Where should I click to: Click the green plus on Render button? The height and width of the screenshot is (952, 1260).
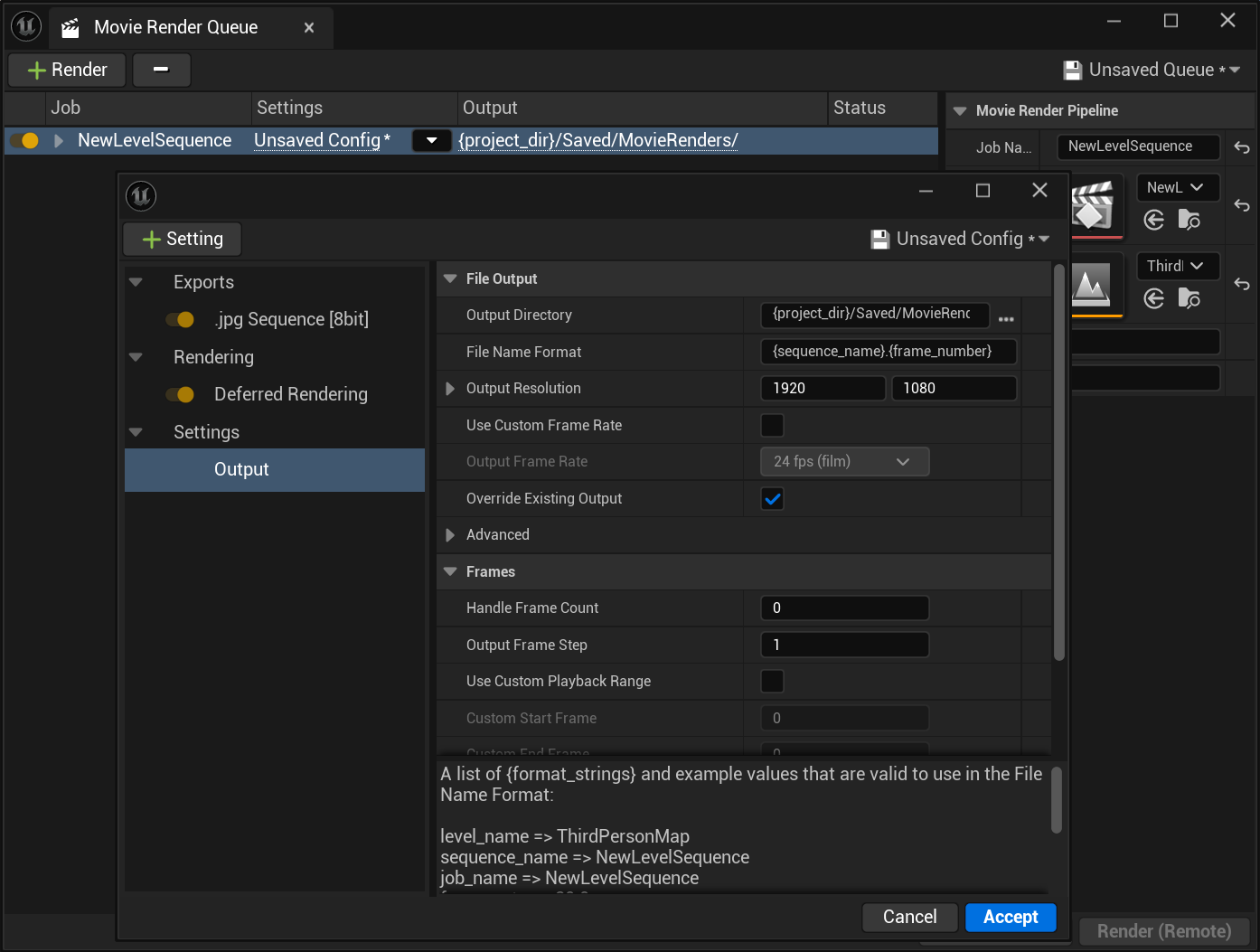(x=37, y=71)
